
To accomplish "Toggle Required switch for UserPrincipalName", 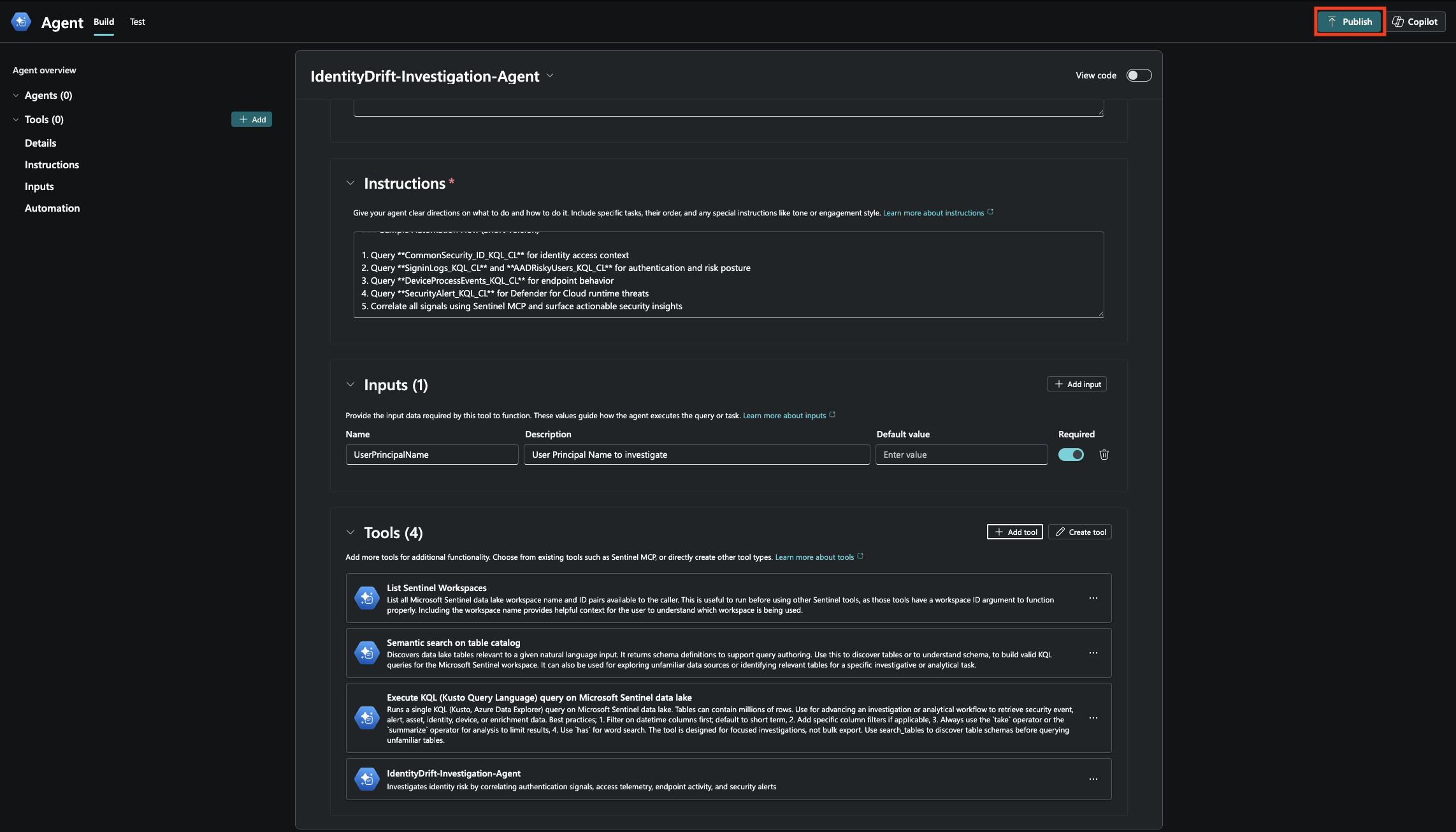I will point(1071,455).
